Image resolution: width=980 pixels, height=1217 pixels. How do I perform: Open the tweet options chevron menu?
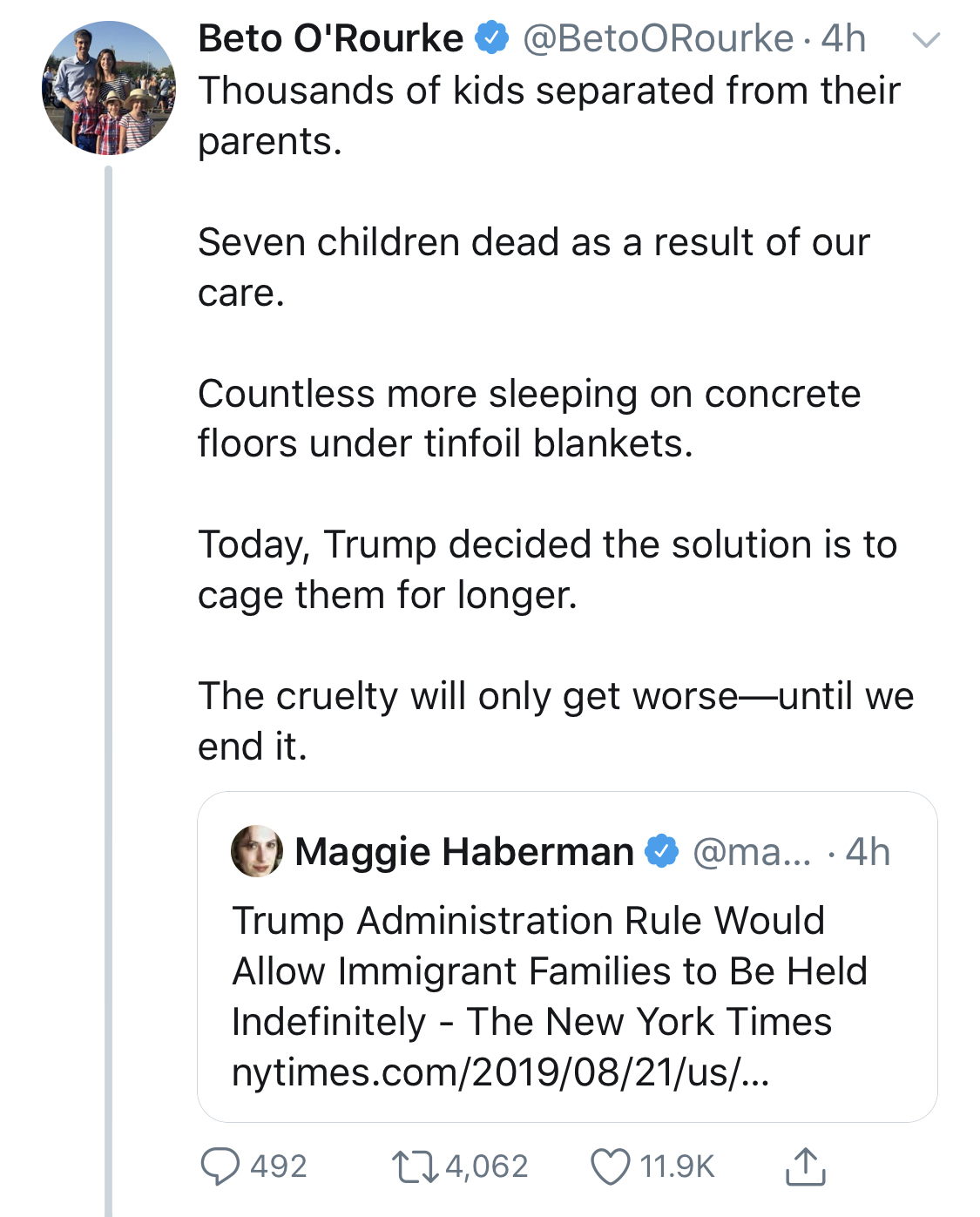pos(925,39)
